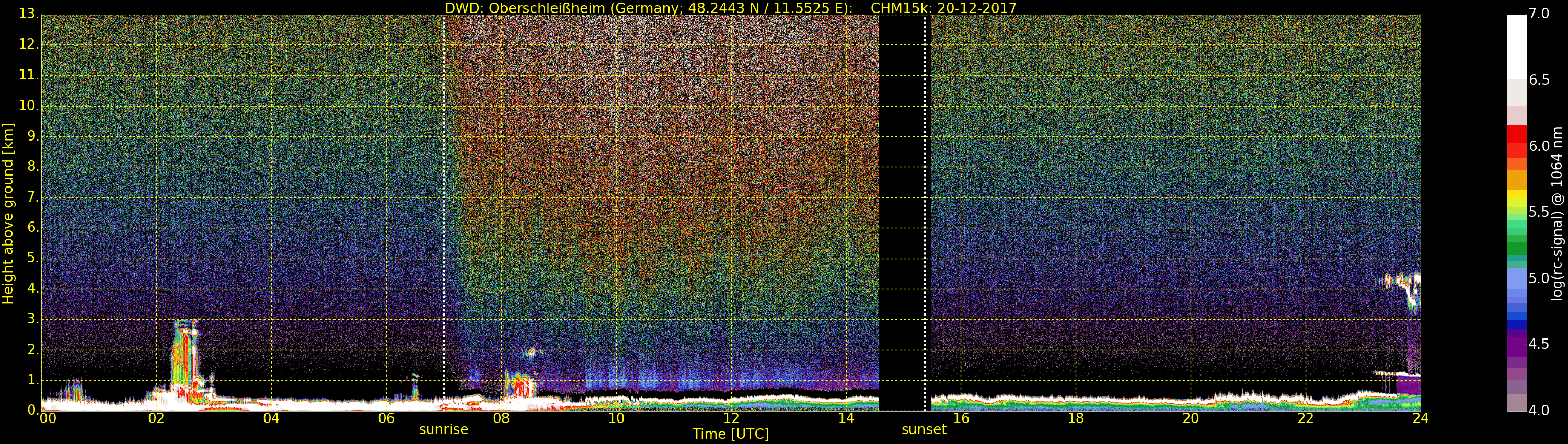Click the sunrise label below the time axis
Viewport: 1568px width, 444px height.
click(x=443, y=429)
